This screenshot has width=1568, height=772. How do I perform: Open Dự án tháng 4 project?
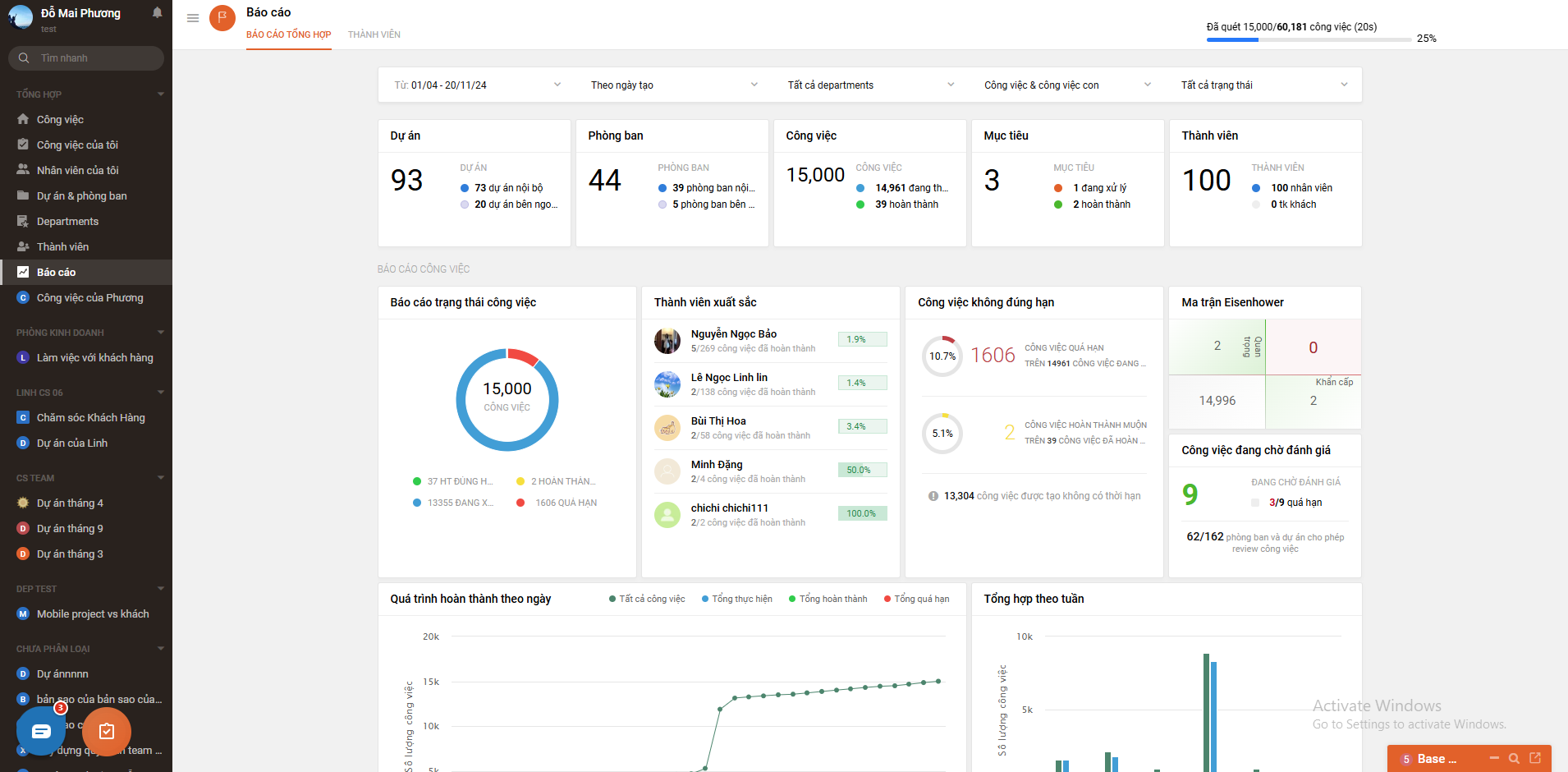coord(86,503)
